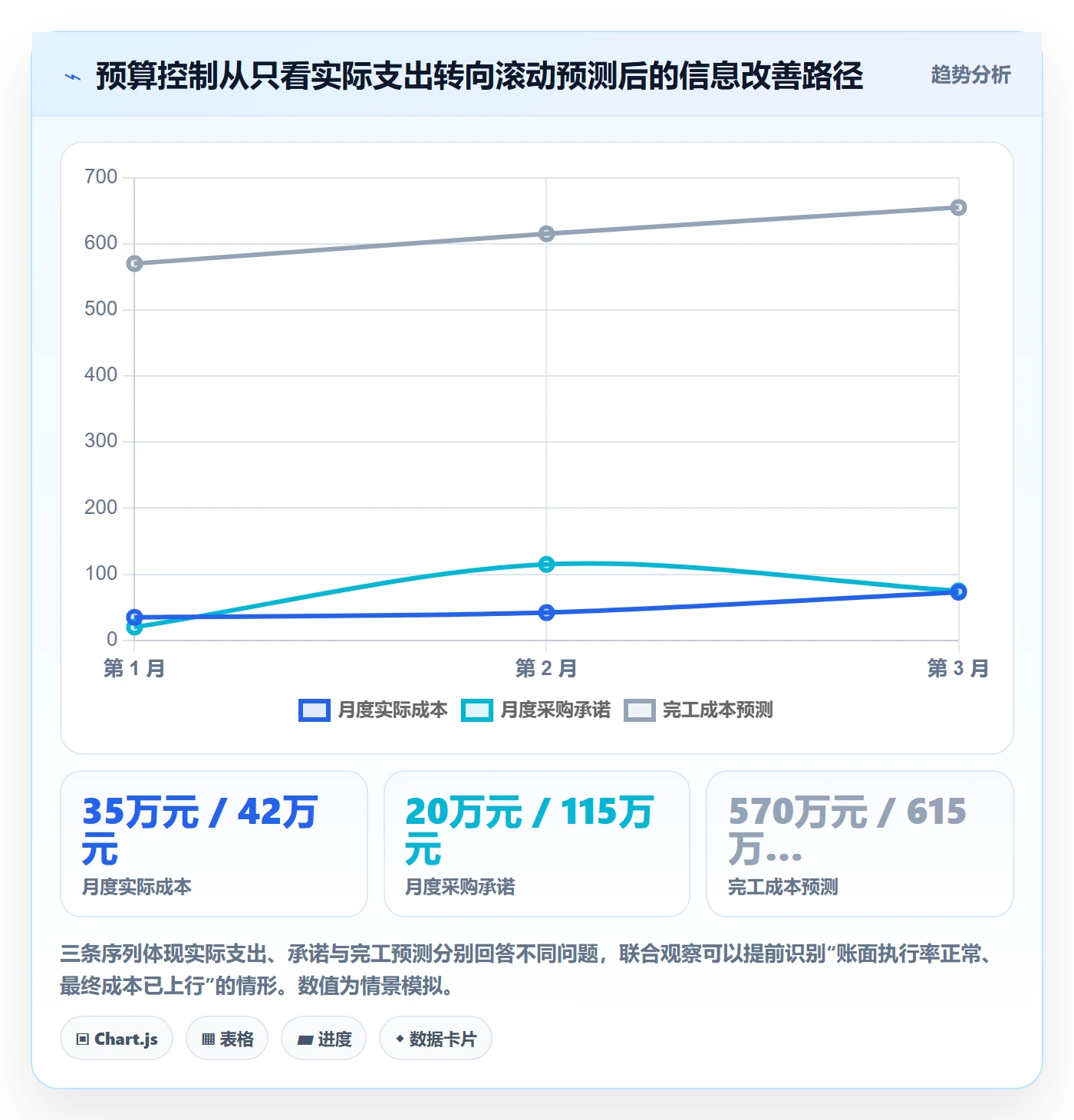Screen dimensions: 1074x1120
Task: Click the 400 y-axis label
Action: coord(101,375)
